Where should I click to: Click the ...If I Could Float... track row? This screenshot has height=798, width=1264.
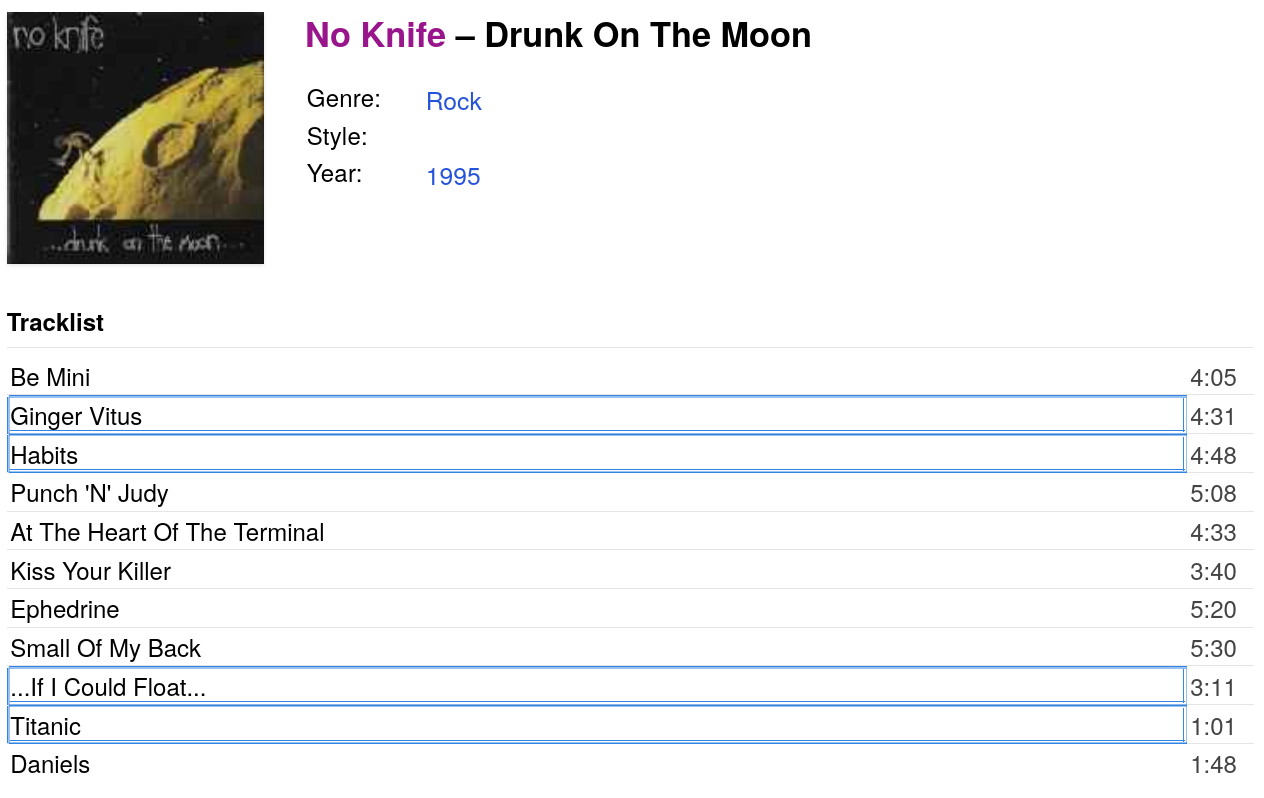coord(596,687)
